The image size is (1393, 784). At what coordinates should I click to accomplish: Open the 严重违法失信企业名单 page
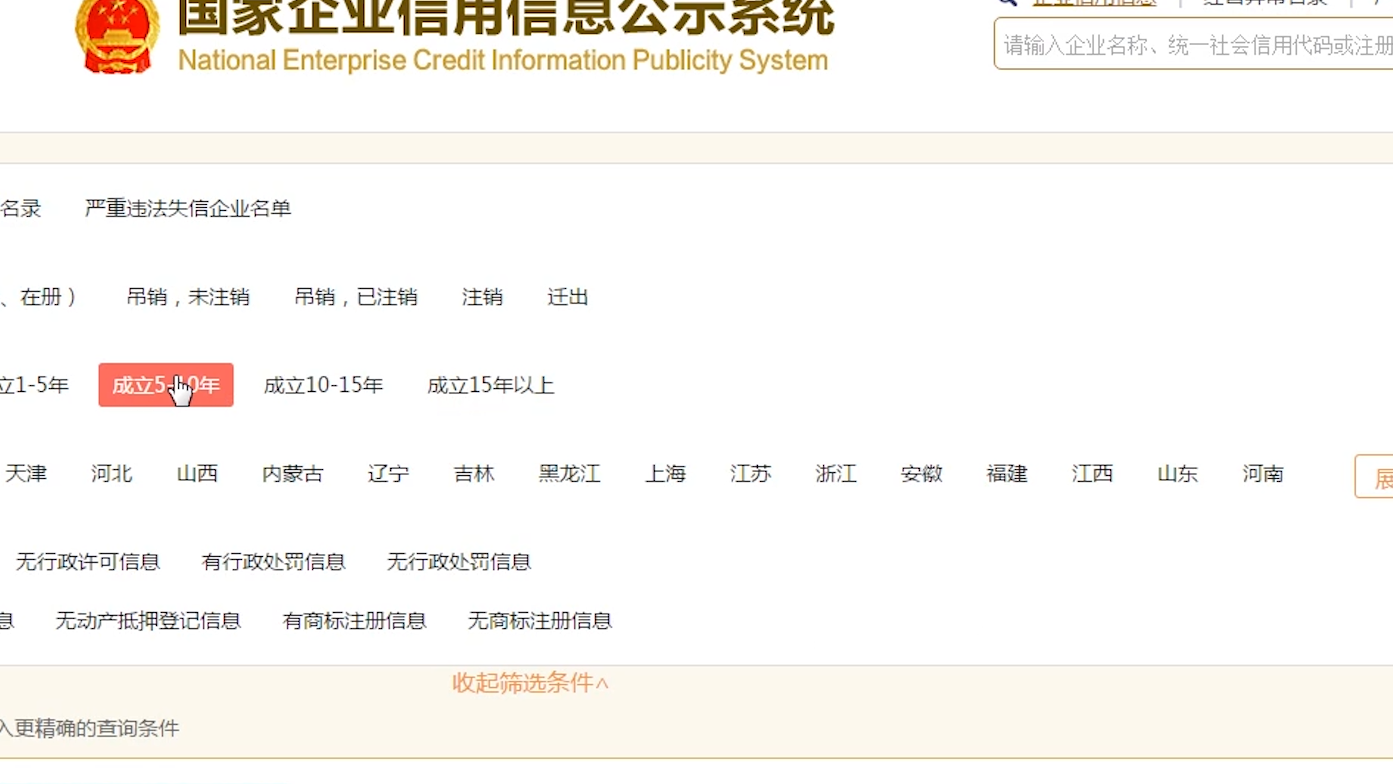186,209
